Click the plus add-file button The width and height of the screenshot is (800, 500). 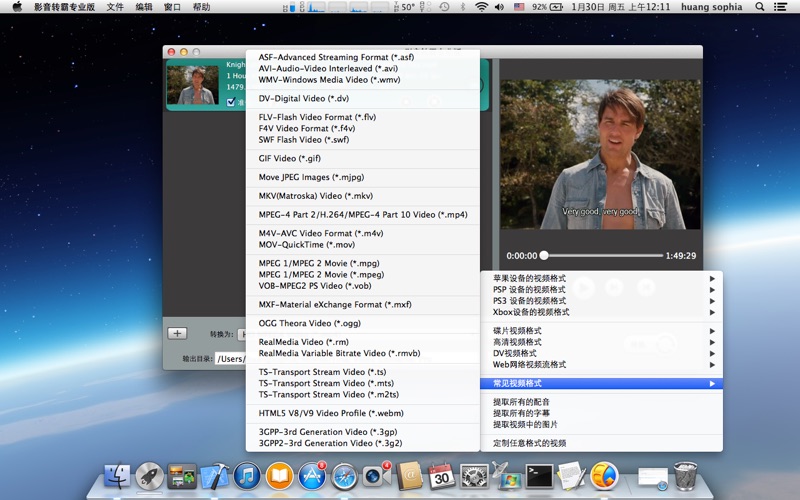tap(176, 333)
